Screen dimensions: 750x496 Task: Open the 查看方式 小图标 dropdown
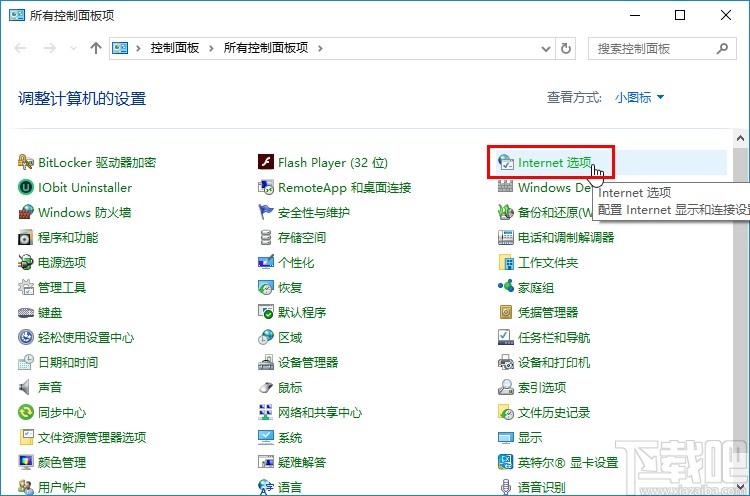pyautogui.click(x=640, y=98)
